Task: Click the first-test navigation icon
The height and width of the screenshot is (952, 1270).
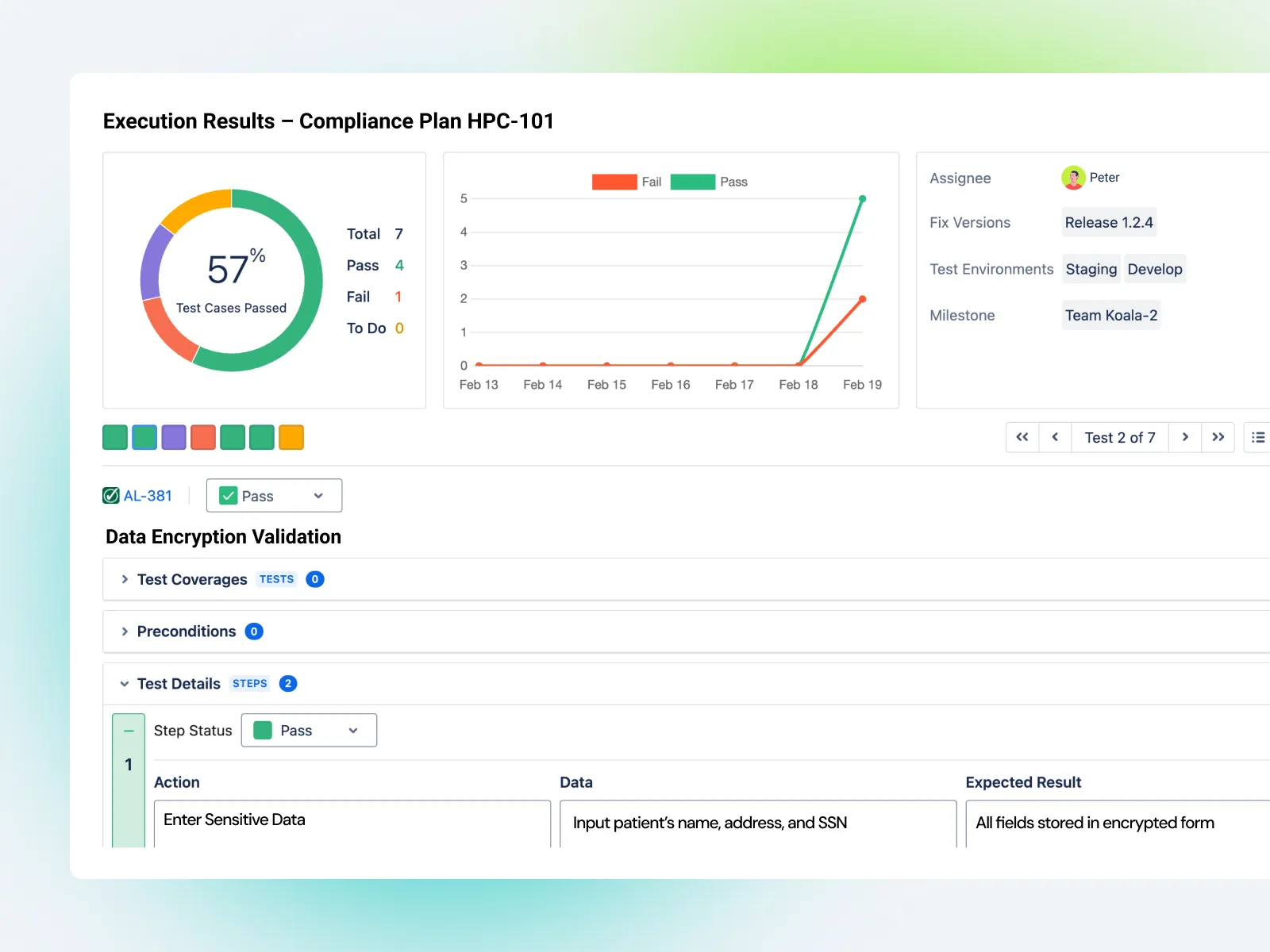Action: [x=1022, y=437]
